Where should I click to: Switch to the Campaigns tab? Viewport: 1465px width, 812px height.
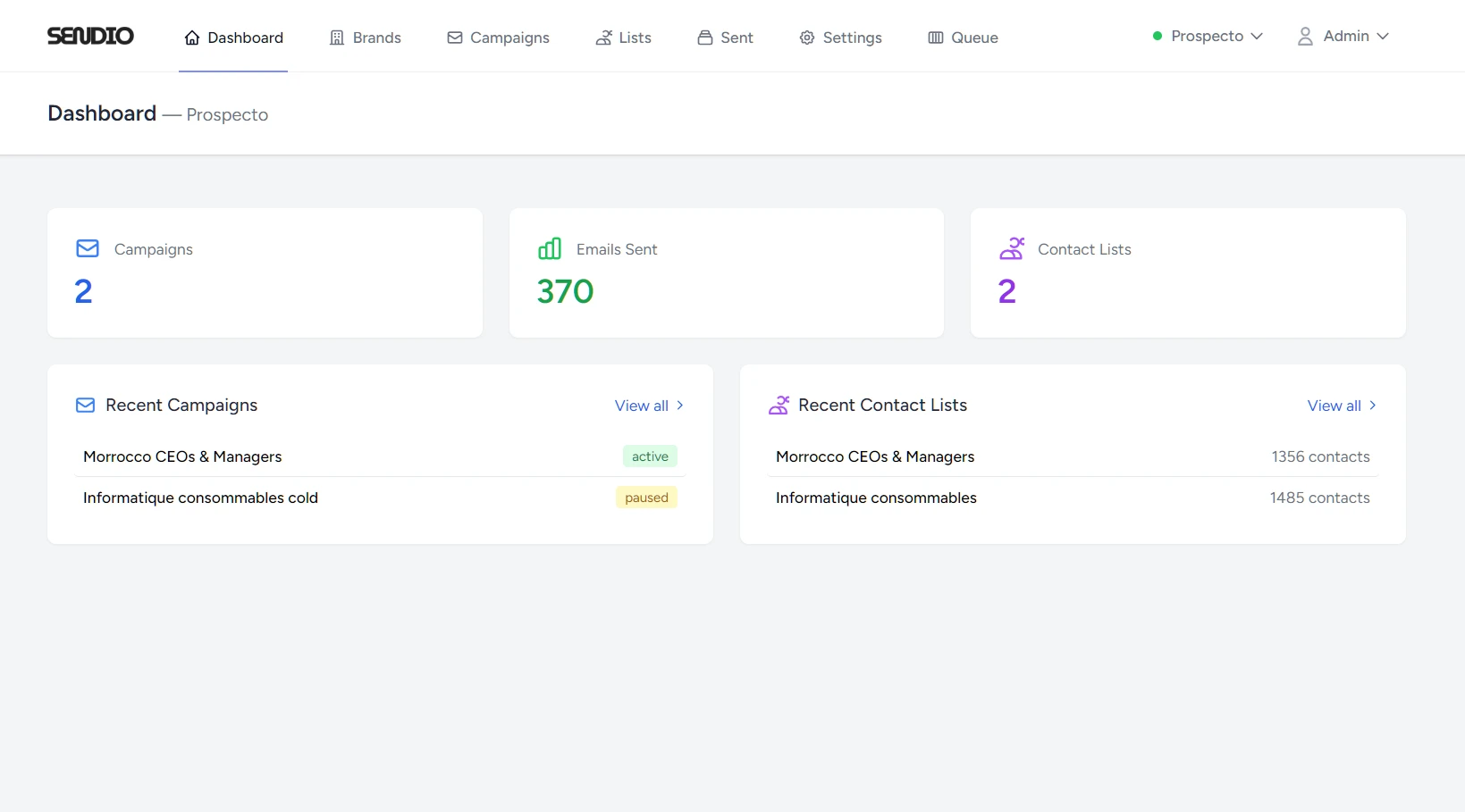click(x=499, y=38)
